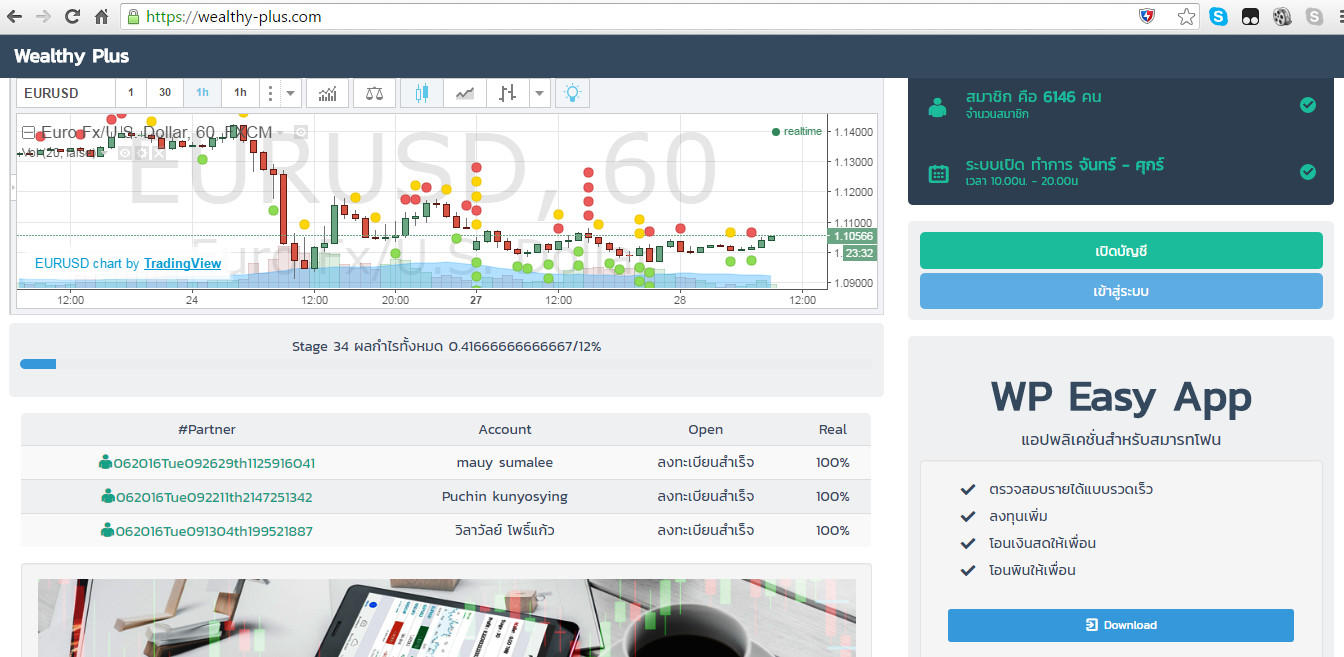
Task: Click the smartphone trading banner image
Action: [x=446, y=618]
